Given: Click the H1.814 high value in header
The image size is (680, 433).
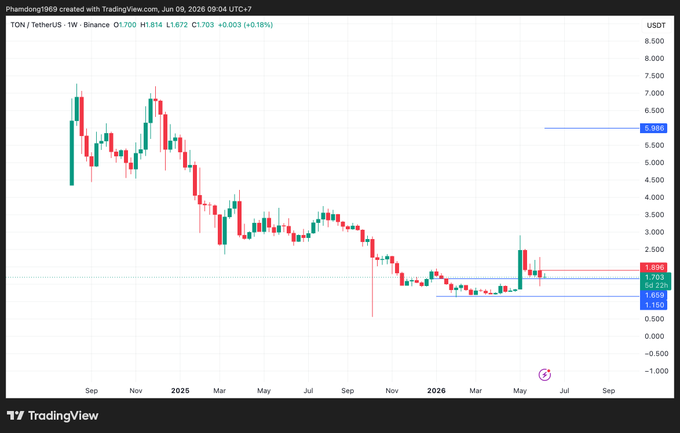Looking at the screenshot, I should tap(151, 25).
